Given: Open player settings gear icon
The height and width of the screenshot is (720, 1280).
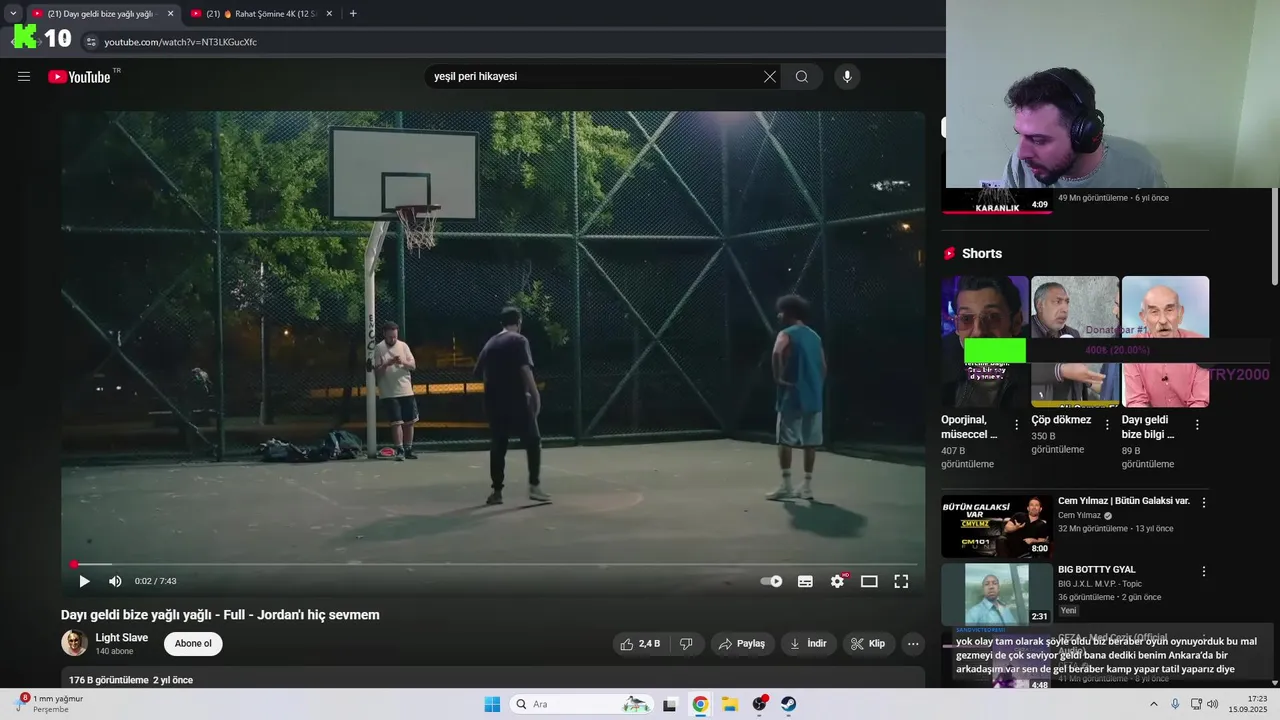Looking at the screenshot, I should click(838, 581).
